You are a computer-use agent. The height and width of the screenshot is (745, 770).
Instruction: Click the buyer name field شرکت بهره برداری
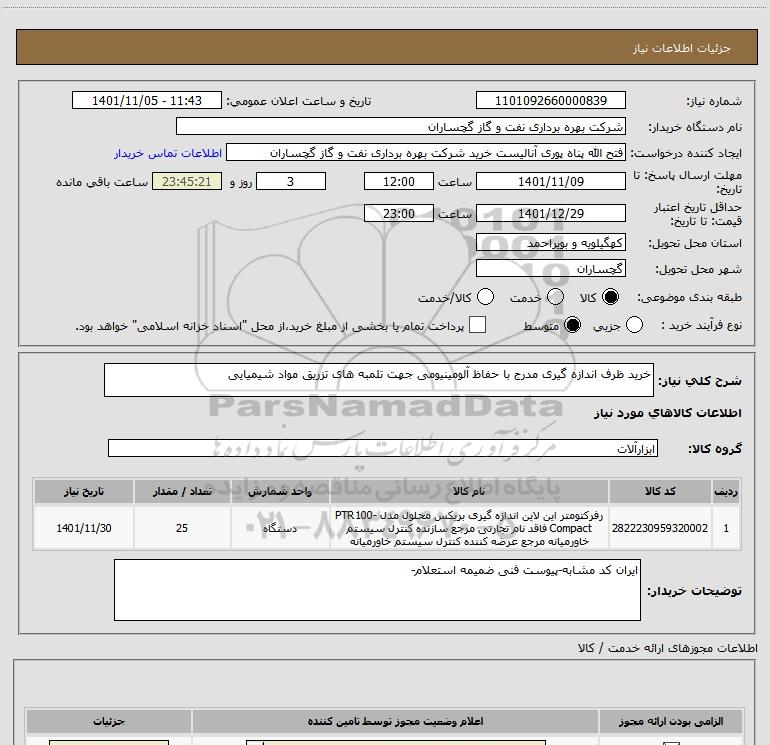pyautogui.click(x=401, y=127)
